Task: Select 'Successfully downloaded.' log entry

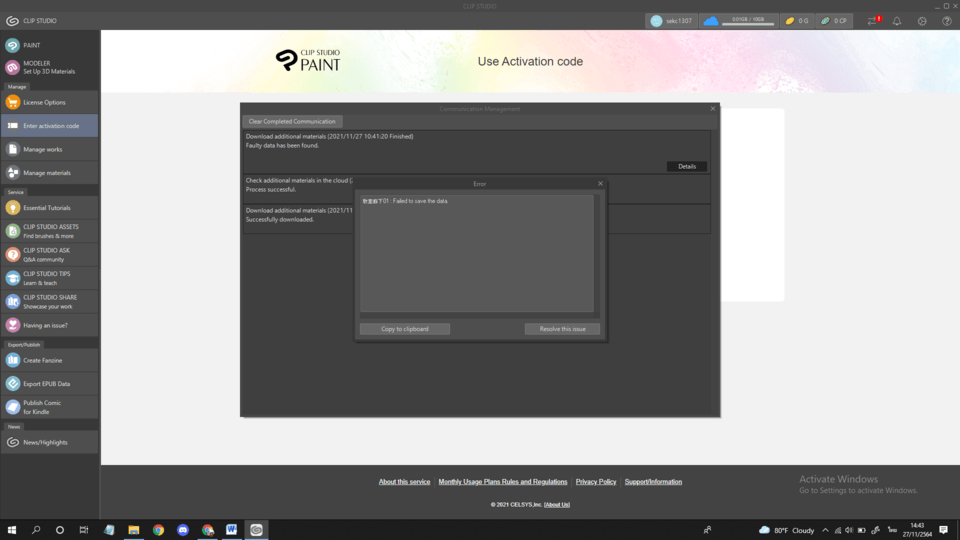Action: 280,219
